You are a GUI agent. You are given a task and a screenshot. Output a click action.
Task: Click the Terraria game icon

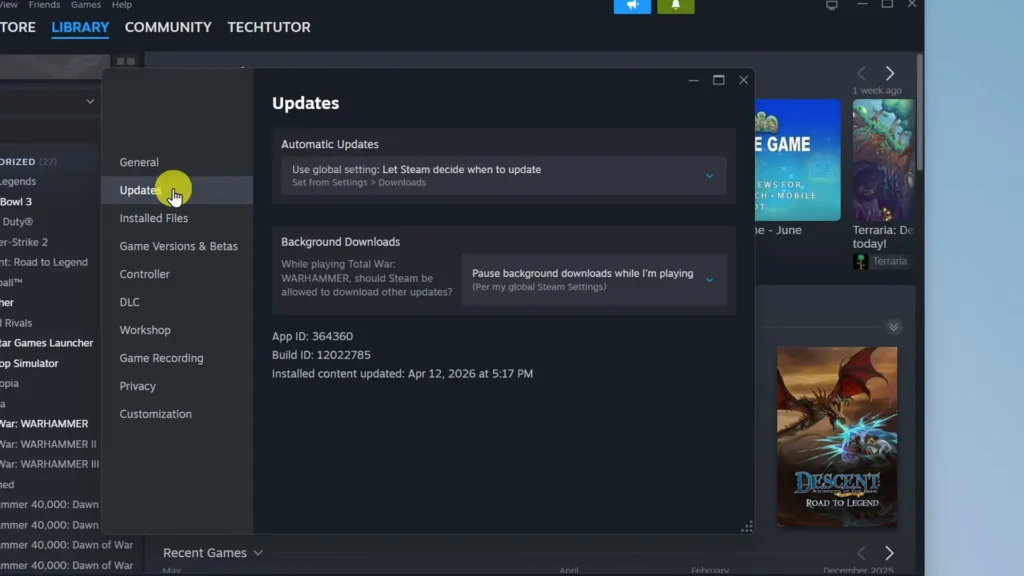click(x=860, y=261)
